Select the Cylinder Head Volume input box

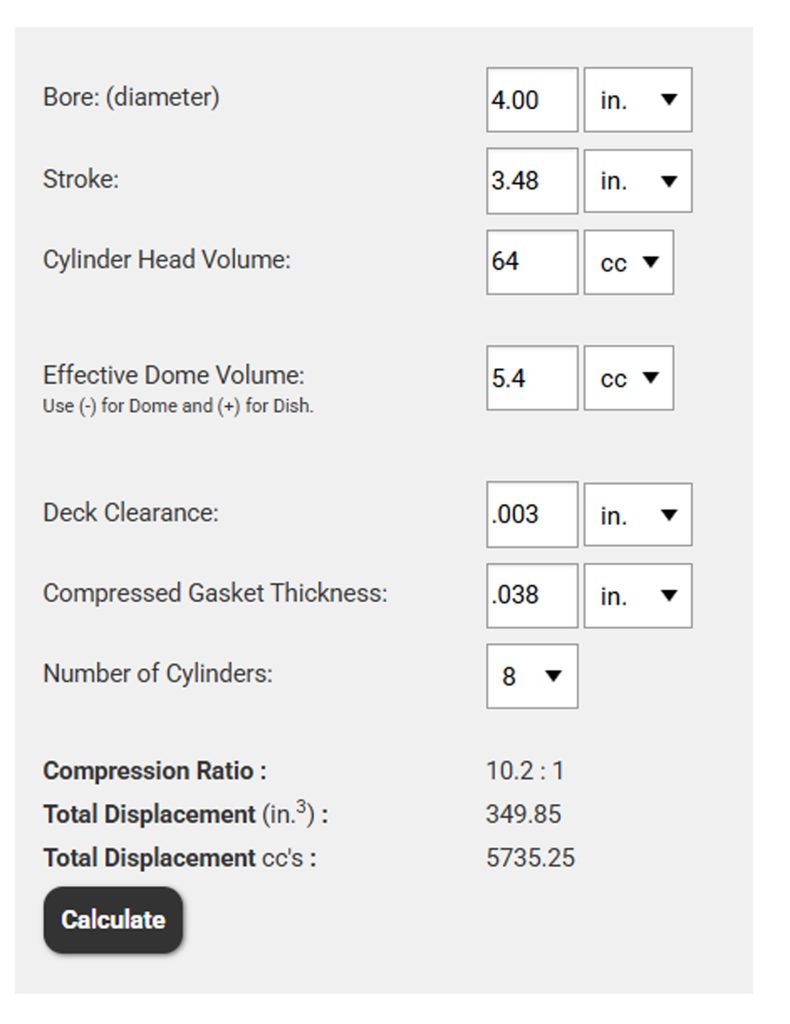click(531, 262)
